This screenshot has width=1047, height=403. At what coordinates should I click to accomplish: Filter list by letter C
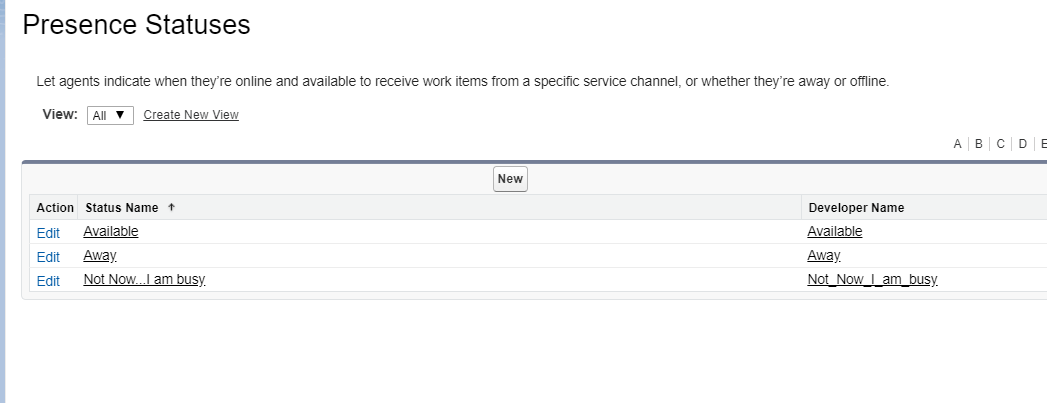click(1000, 144)
